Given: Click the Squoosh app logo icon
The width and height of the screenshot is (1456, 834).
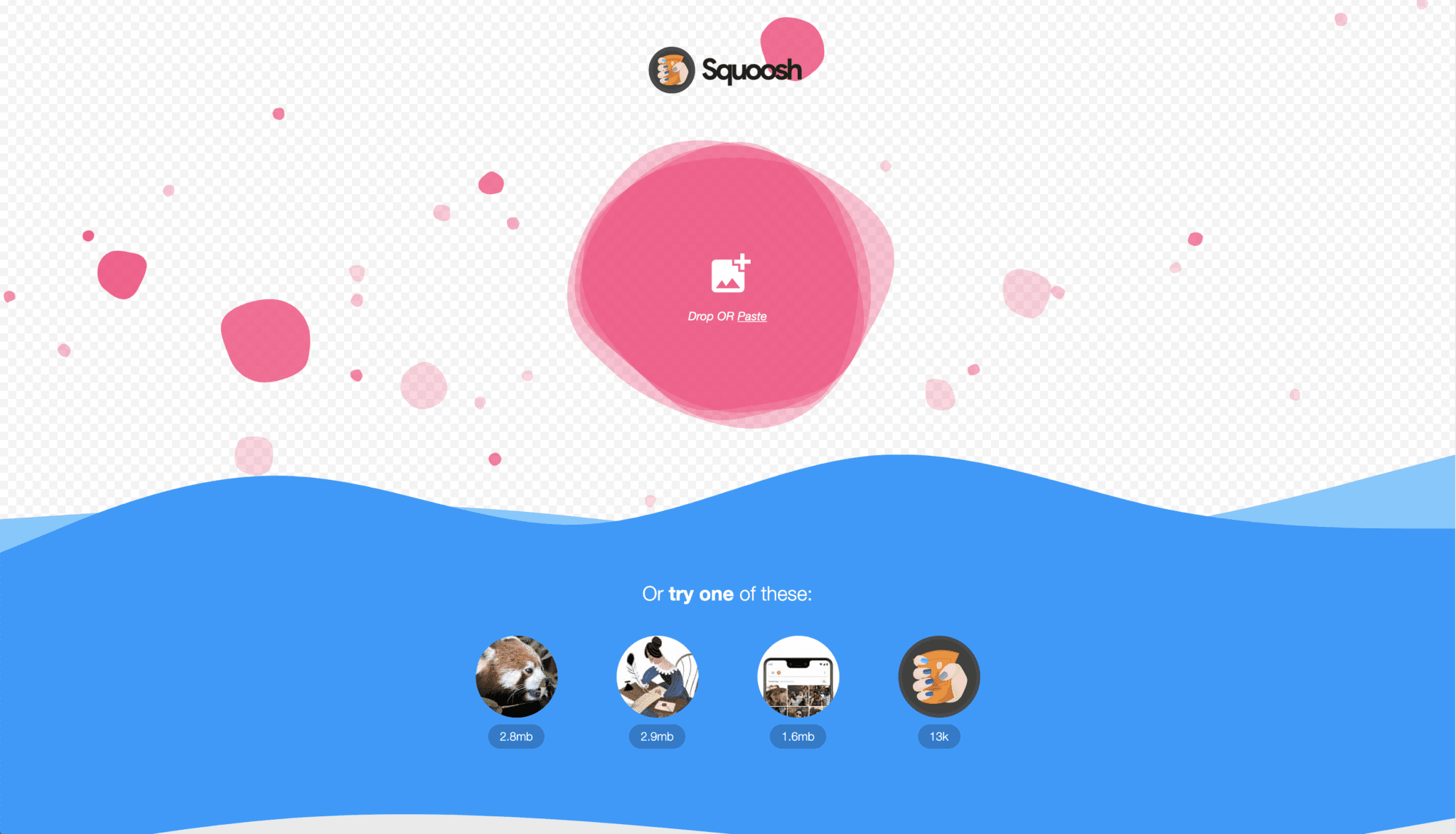Looking at the screenshot, I should 669,68.
